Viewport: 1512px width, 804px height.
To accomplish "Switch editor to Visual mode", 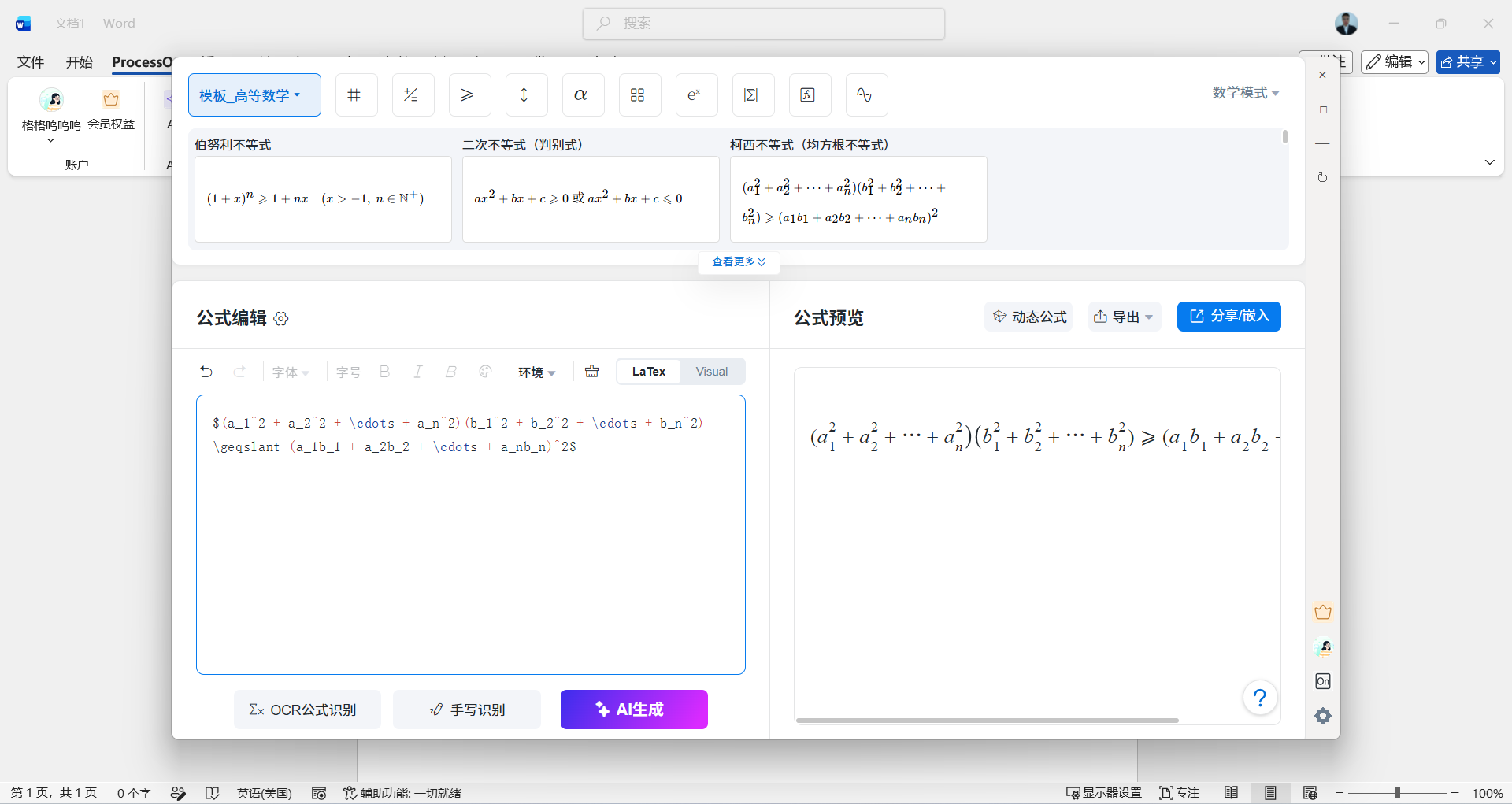I will (712, 372).
